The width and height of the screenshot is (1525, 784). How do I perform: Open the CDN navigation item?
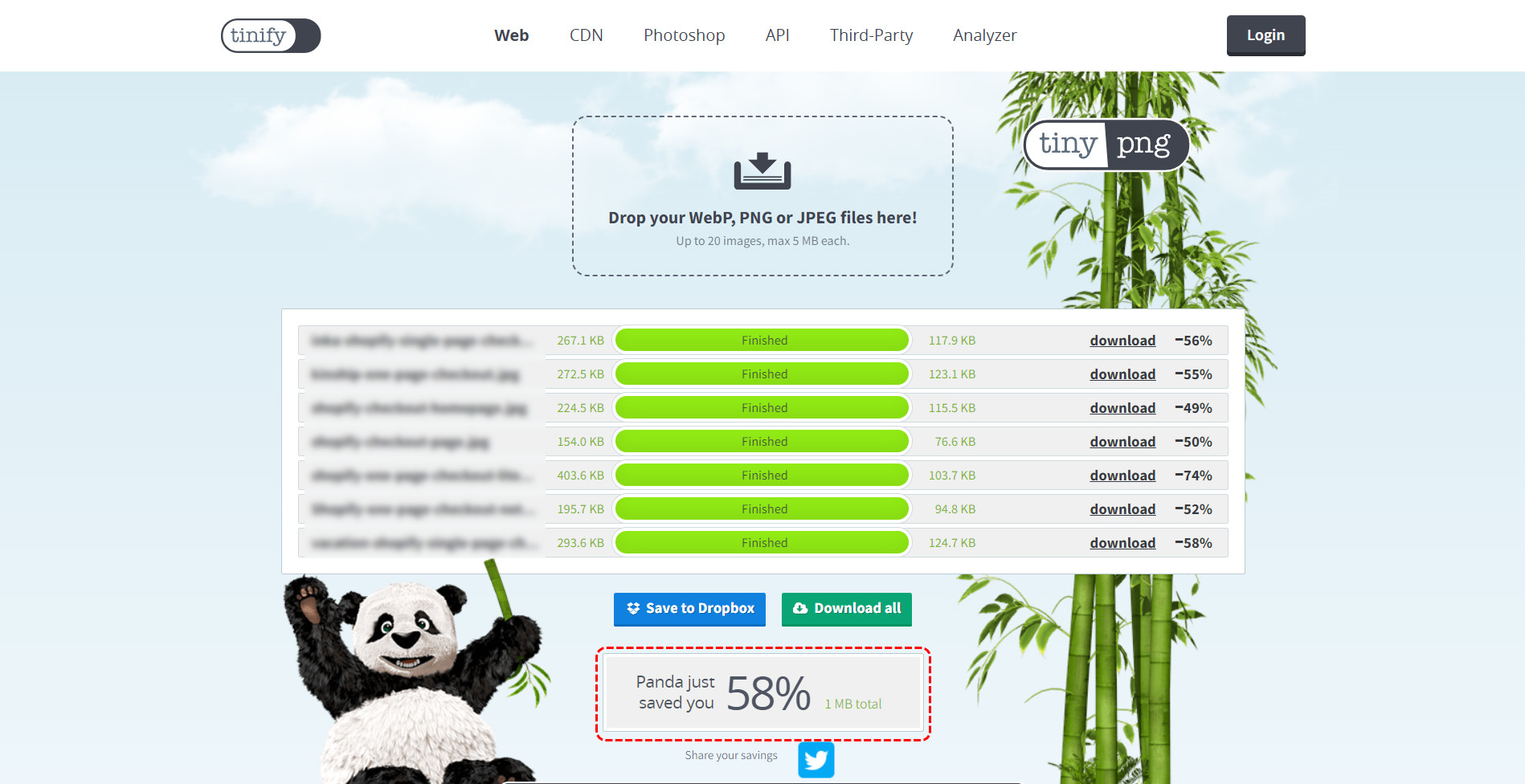[586, 35]
